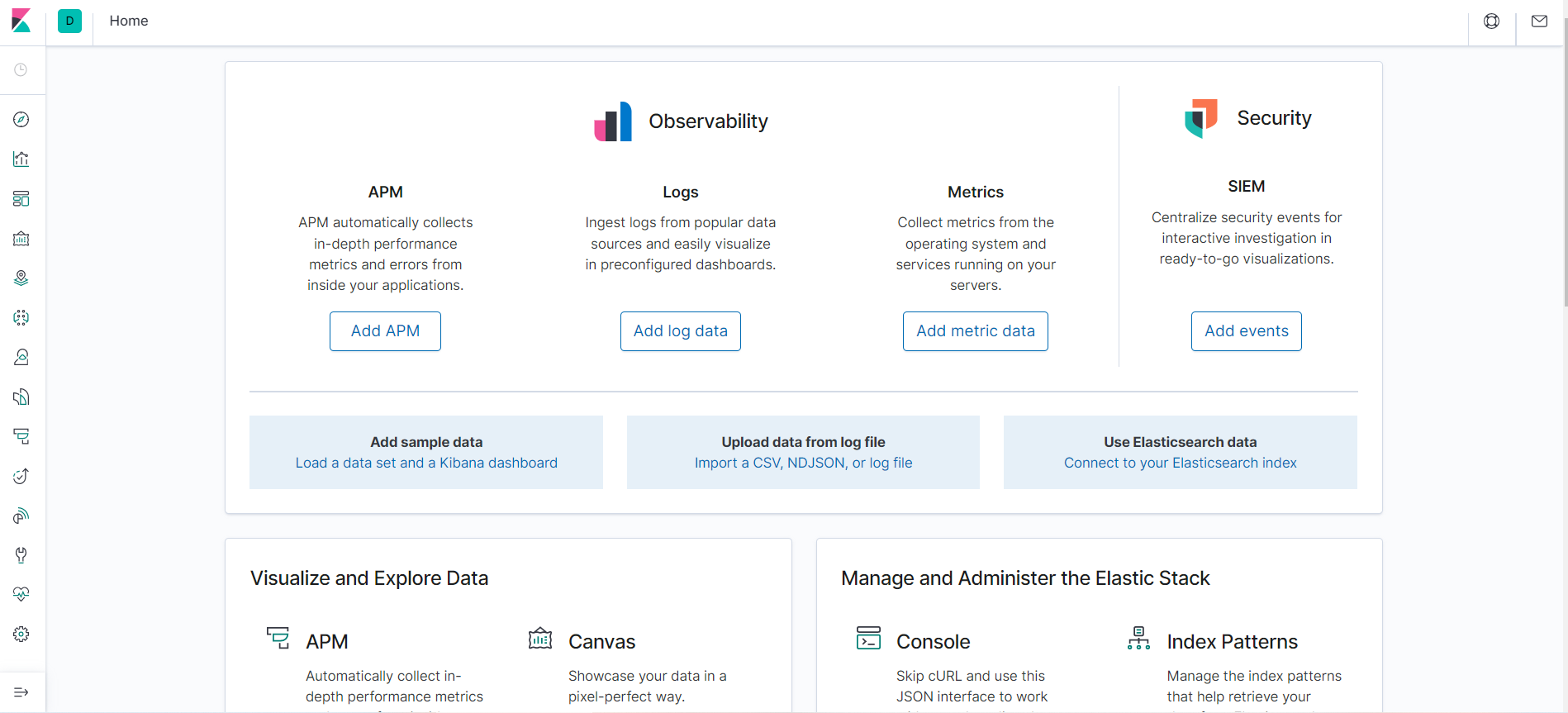Screen dimensions: 1568x713
Task: Open Maps from the sidebar icon
Action: point(21,278)
